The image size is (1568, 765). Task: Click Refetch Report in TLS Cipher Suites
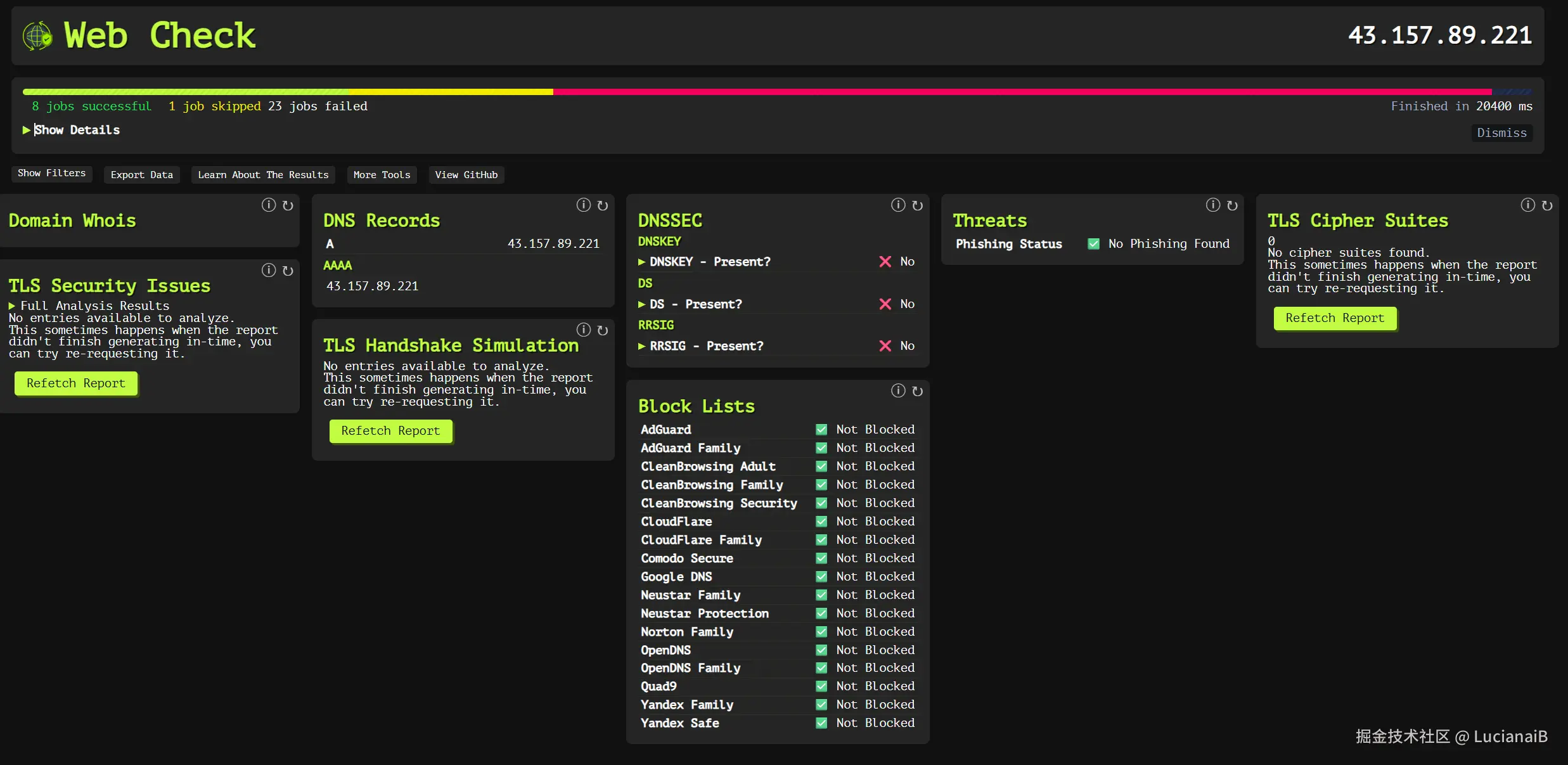1334,318
